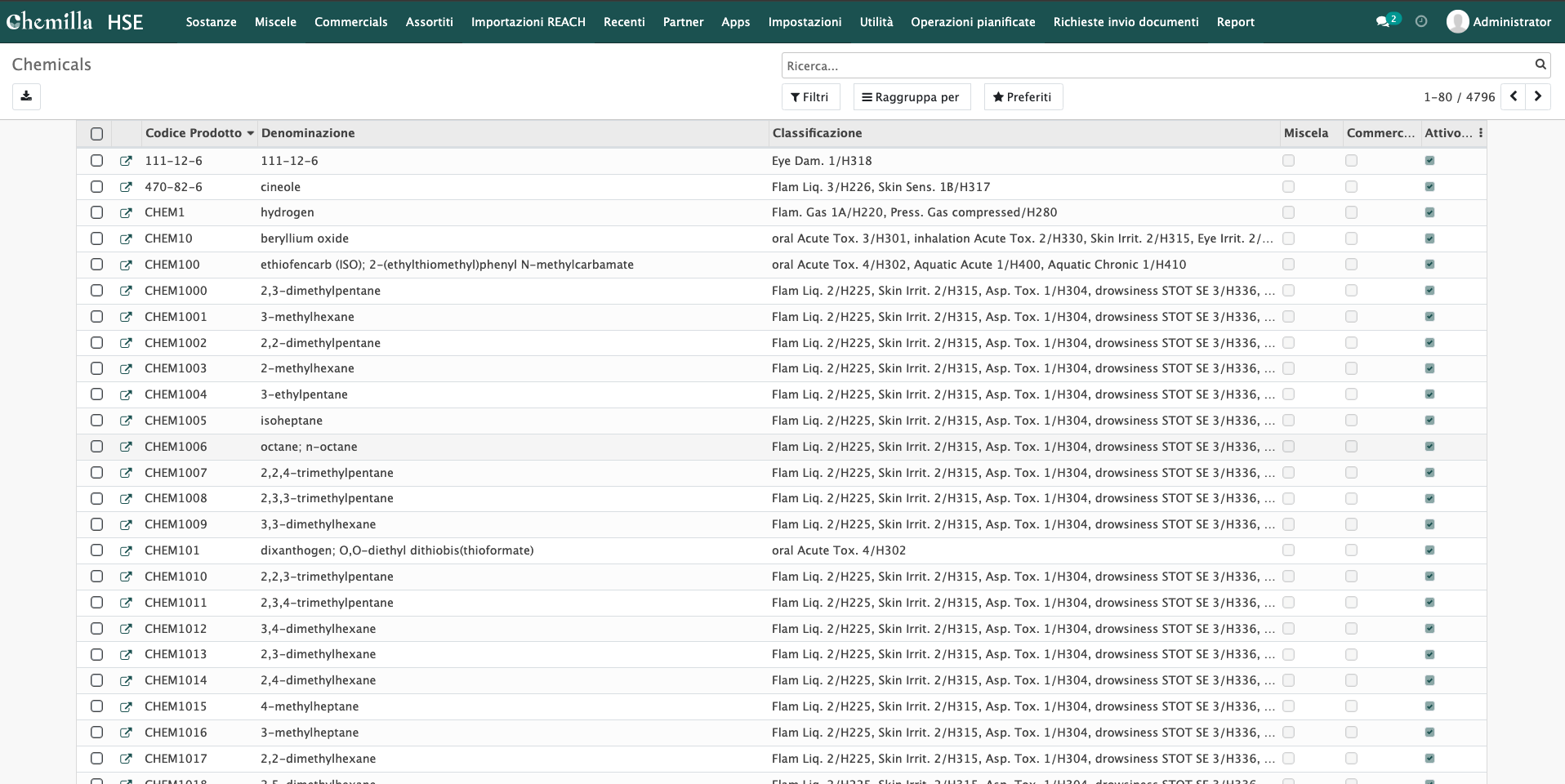Open the Filtri dropdown
Image resolution: width=1565 pixels, height=784 pixels.
coord(809,97)
